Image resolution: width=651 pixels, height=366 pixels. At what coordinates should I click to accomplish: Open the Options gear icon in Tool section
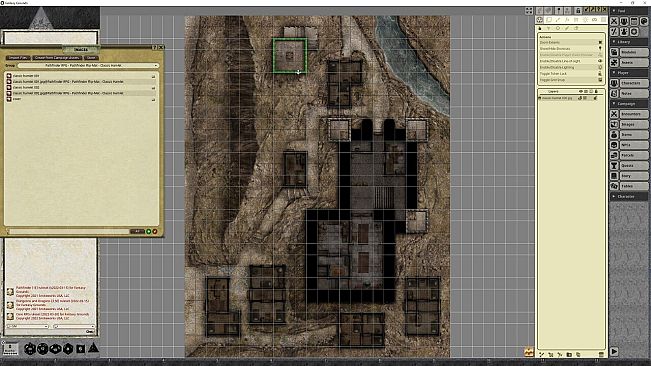coord(634,32)
